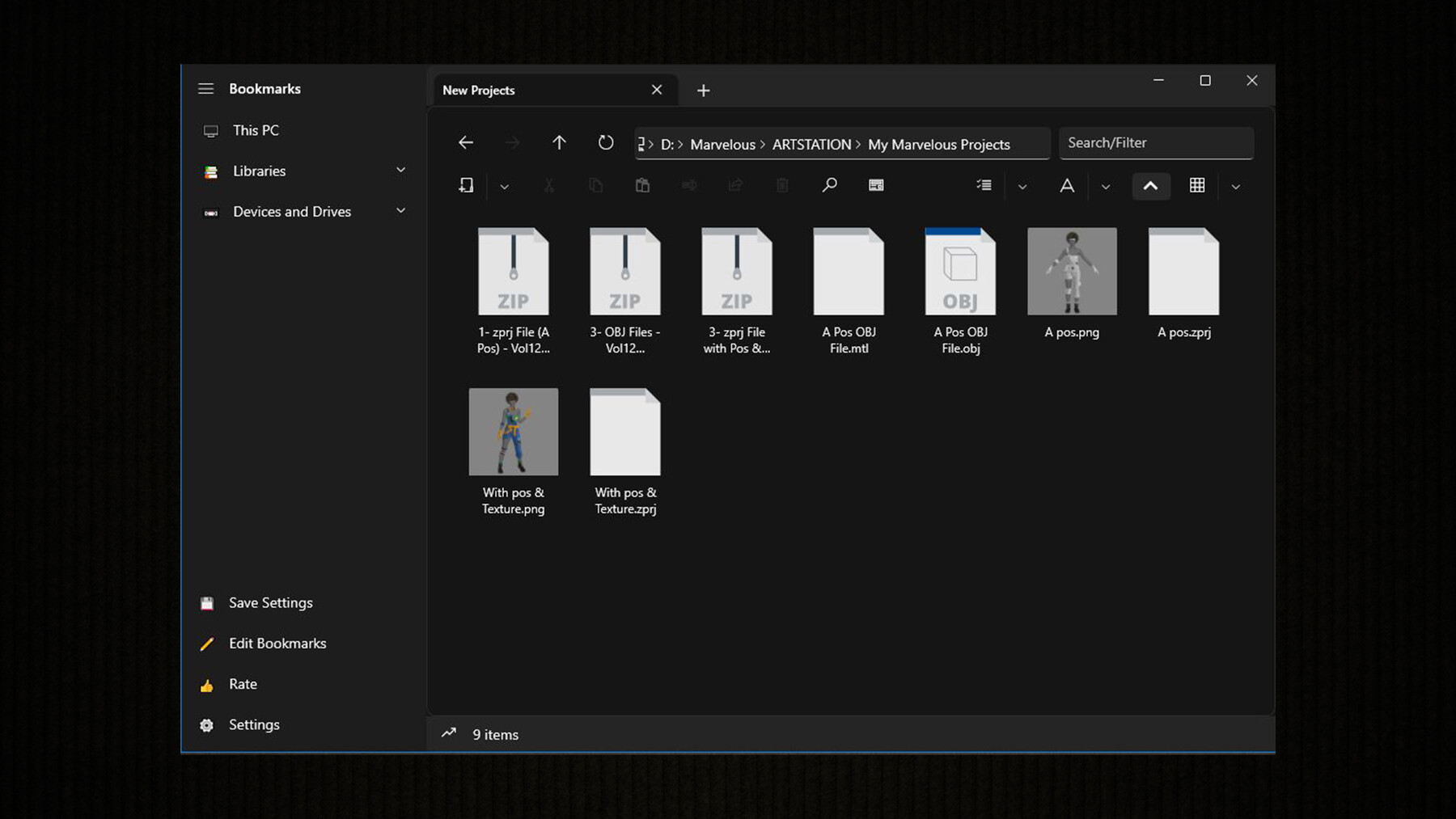Go back using the back arrow
Screen dimensions: 1456x819
pos(466,143)
